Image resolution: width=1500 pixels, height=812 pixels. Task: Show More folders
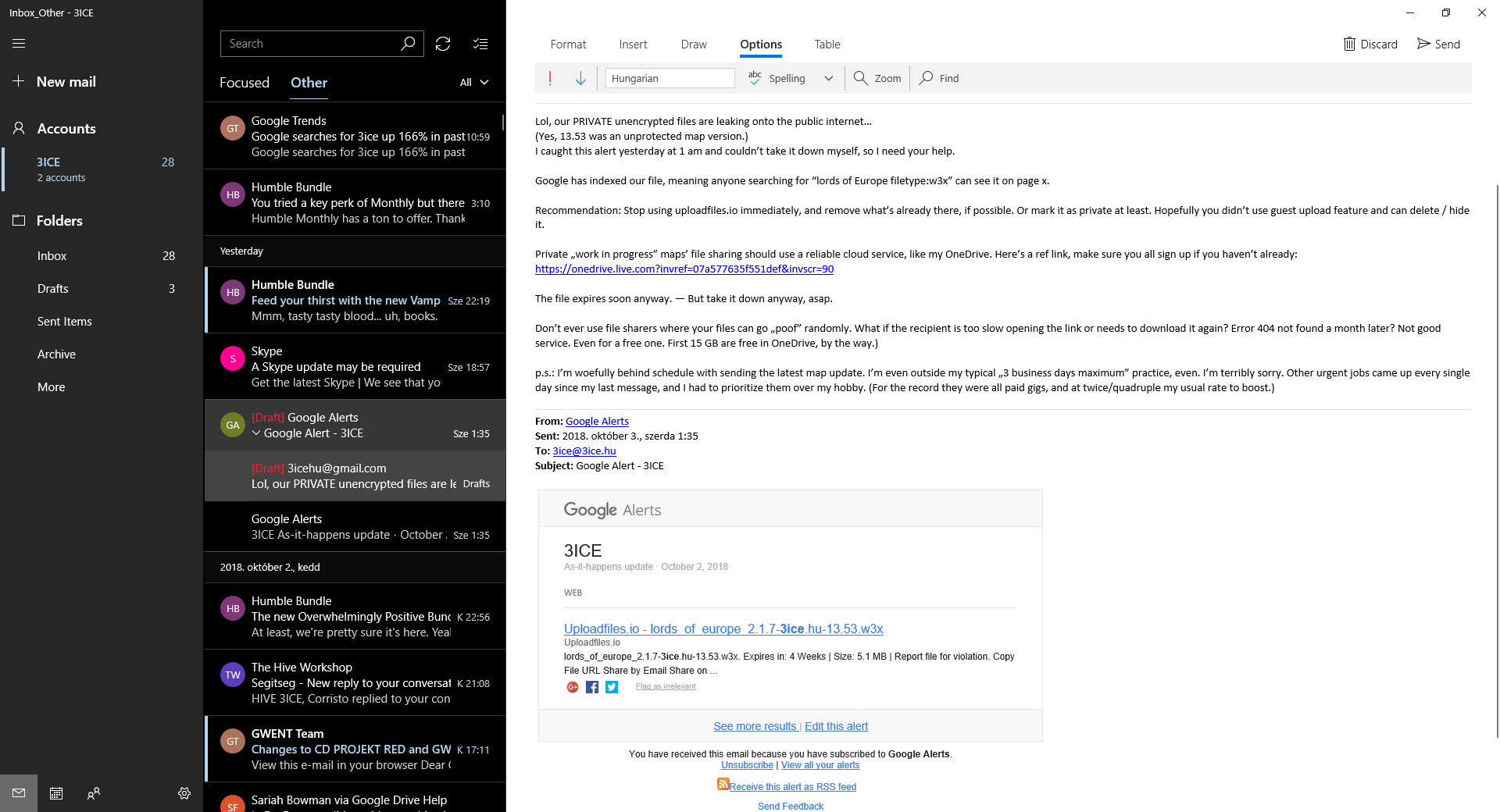coord(102,387)
